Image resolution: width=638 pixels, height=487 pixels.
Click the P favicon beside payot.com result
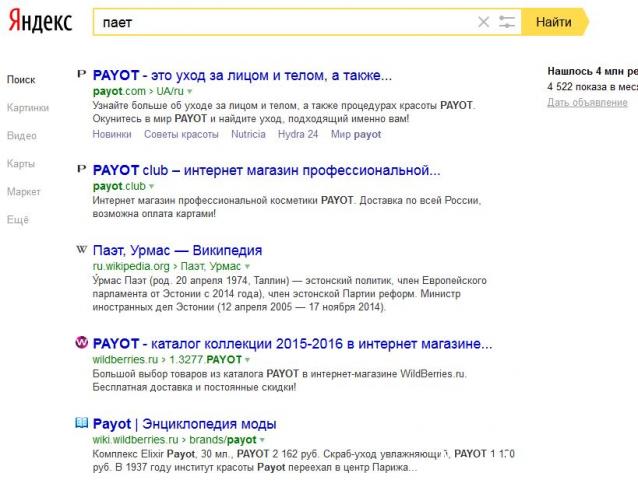(x=81, y=76)
